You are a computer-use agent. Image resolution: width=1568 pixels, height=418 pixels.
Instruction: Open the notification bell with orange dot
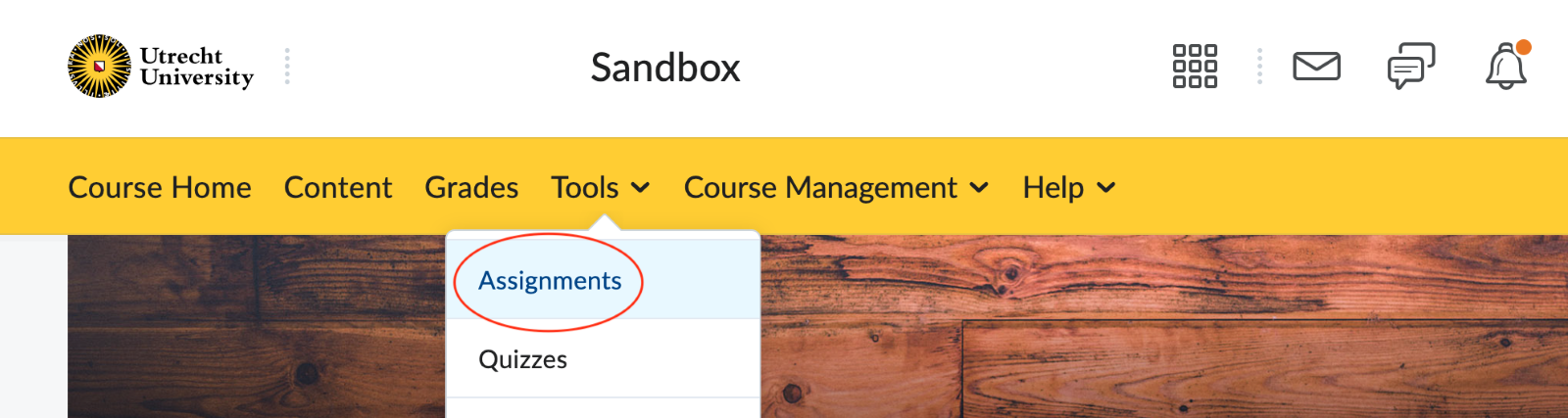click(x=1507, y=66)
